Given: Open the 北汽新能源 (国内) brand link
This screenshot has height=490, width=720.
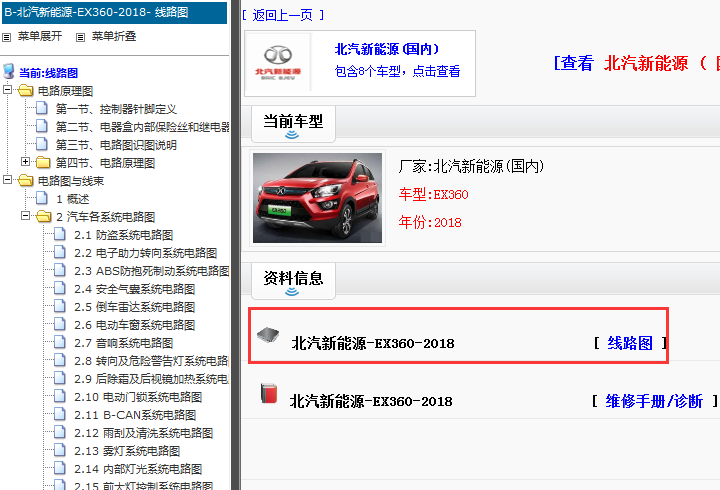Looking at the screenshot, I should coord(387,49).
